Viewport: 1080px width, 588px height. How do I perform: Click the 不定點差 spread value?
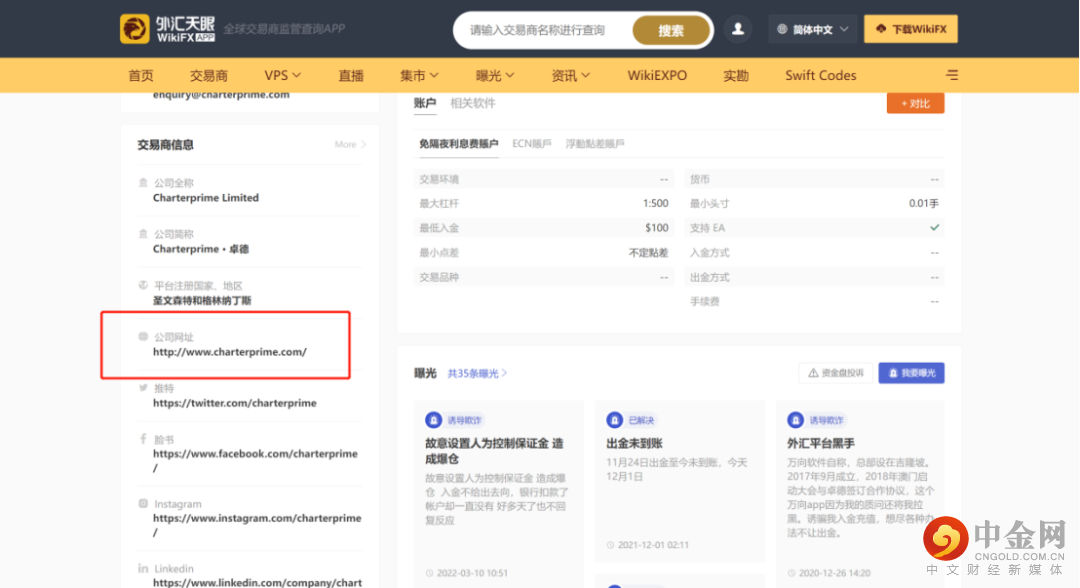point(649,253)
